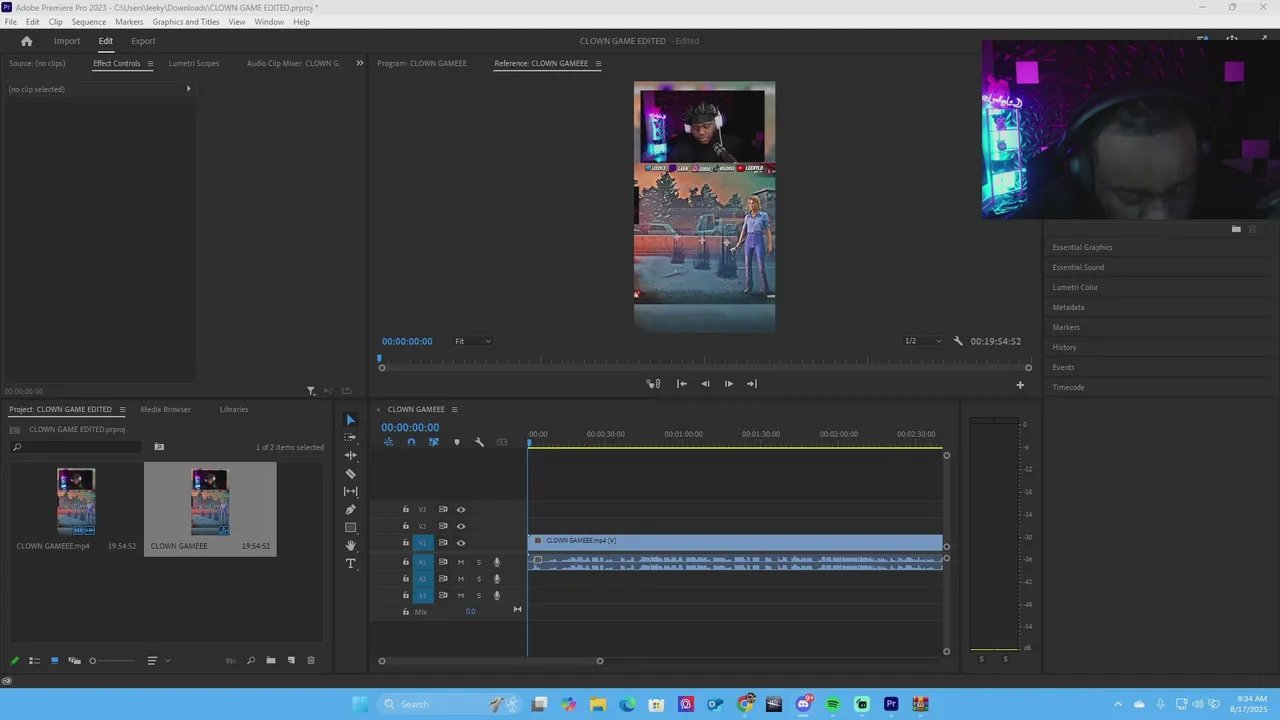Viewport: 1280px width, 720px height.
Task: Open Spotify from the taskbar
Action: 833,704
